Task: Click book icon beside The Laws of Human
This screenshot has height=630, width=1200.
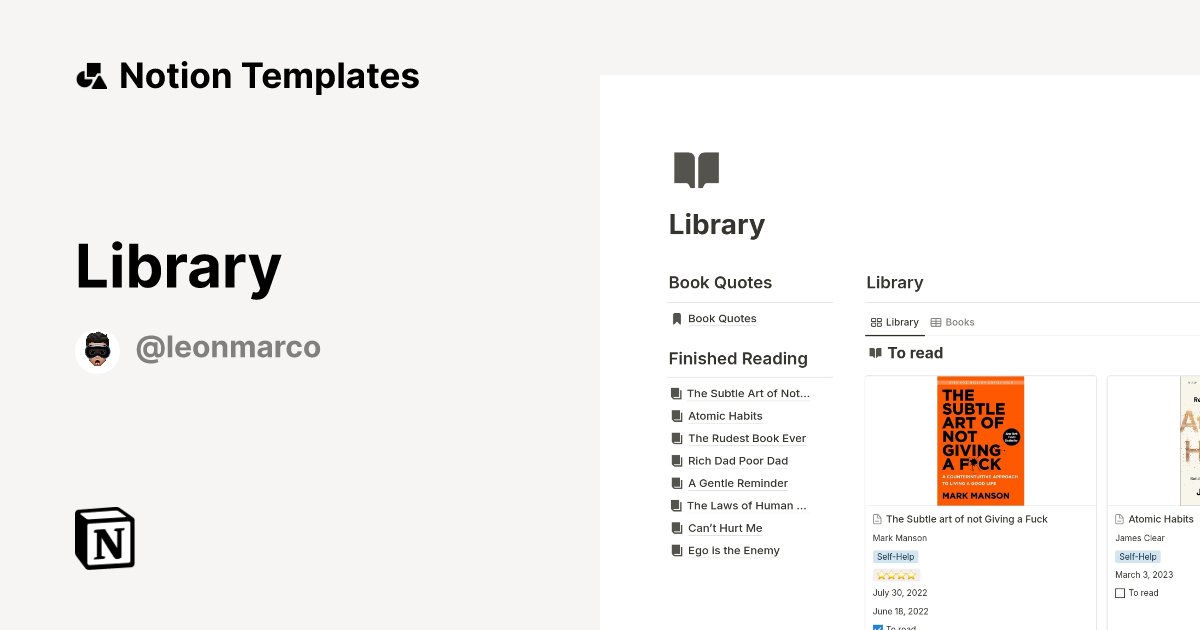Action: click(x=677, y=506)
